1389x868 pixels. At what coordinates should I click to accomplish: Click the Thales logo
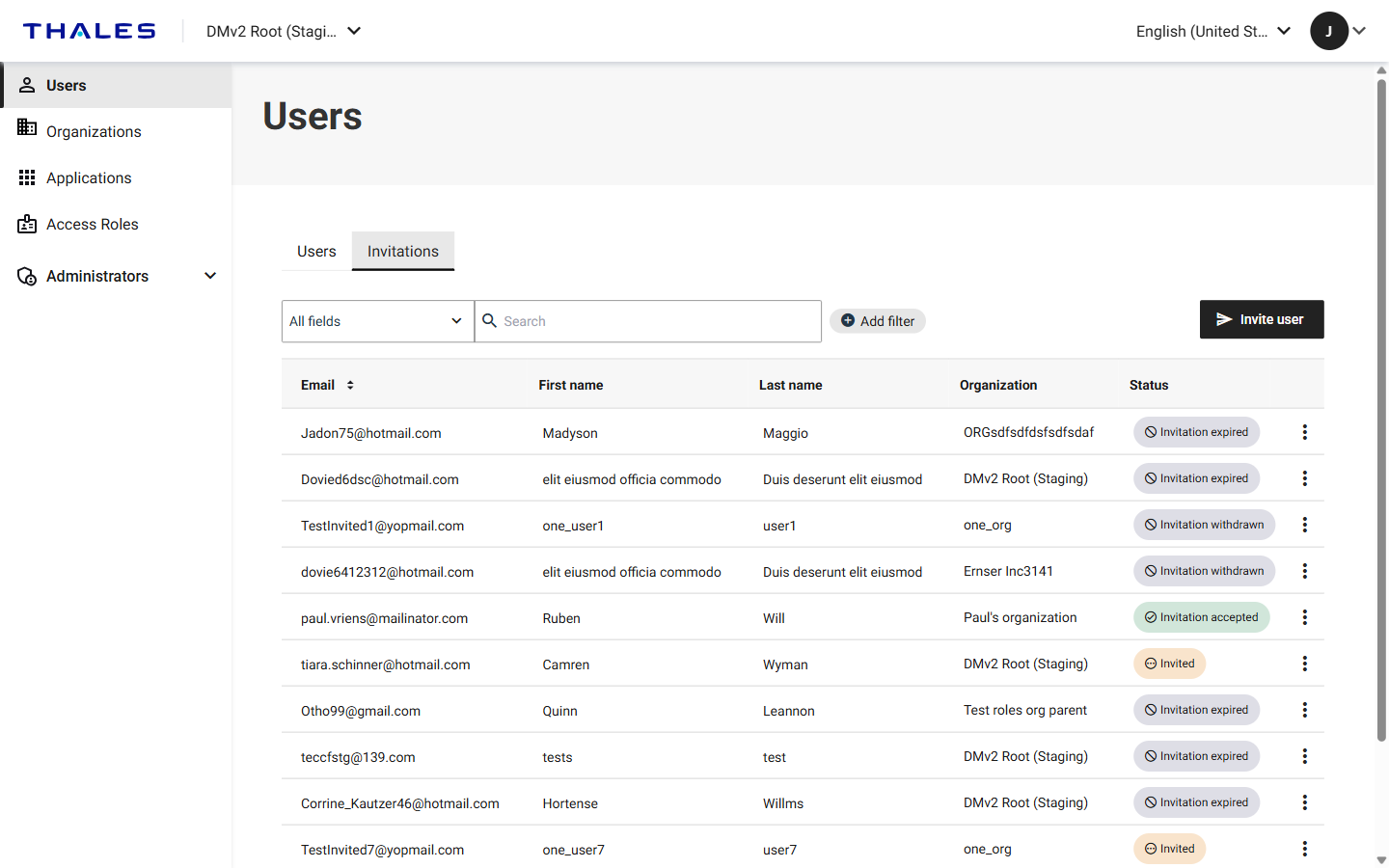(89, 31)
